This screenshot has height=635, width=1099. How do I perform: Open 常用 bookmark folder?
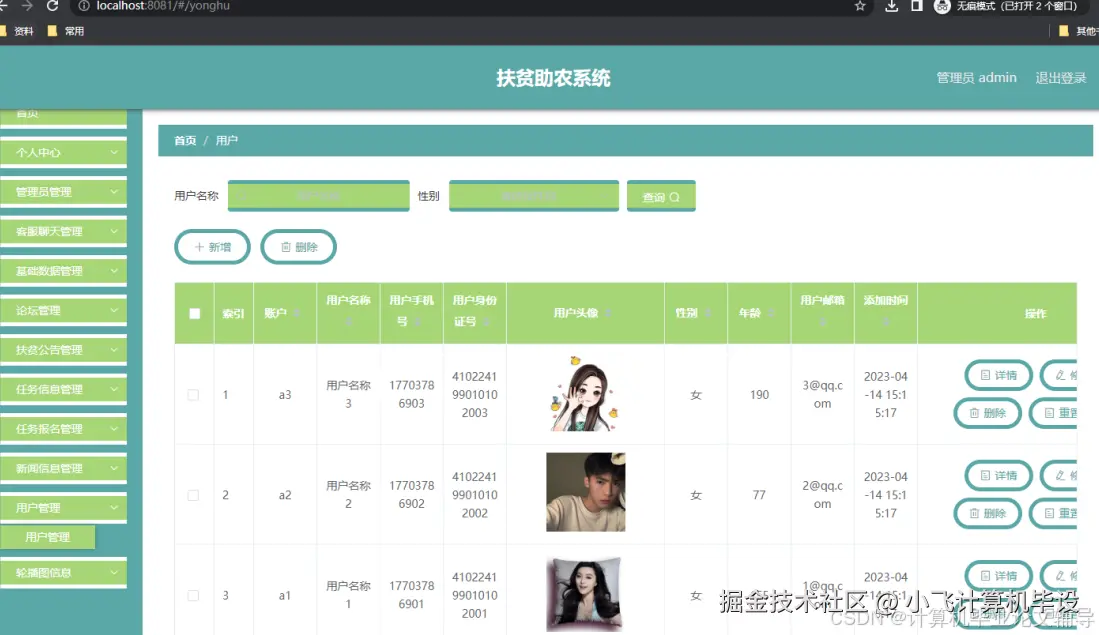(65, 31)
